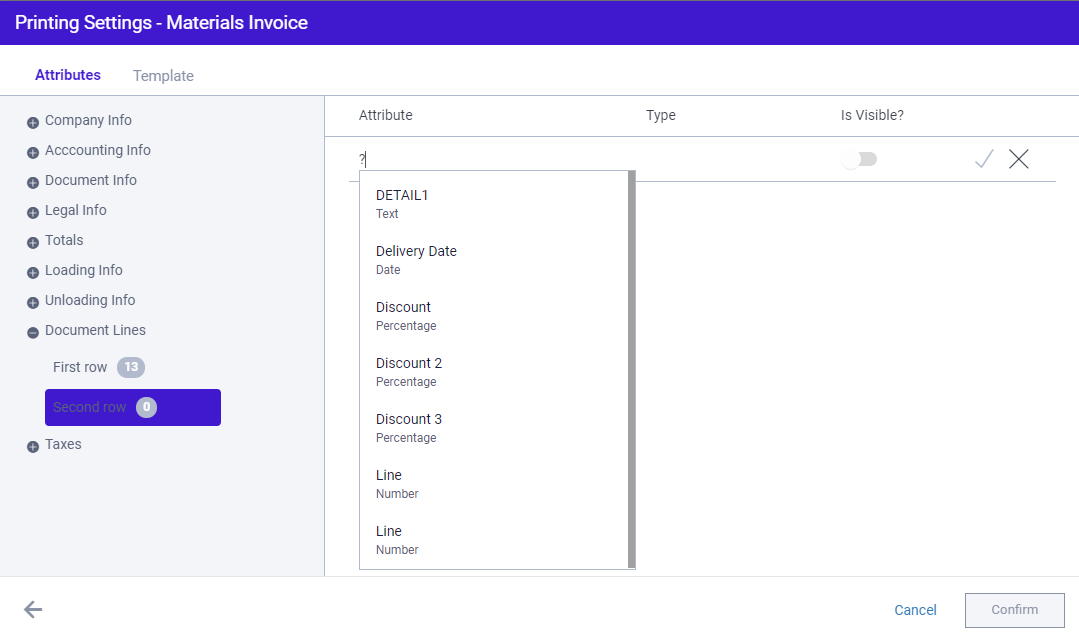Collapse the Document Lines node
Viewport: 1079px width, 638px height.
tap(32, 333)
